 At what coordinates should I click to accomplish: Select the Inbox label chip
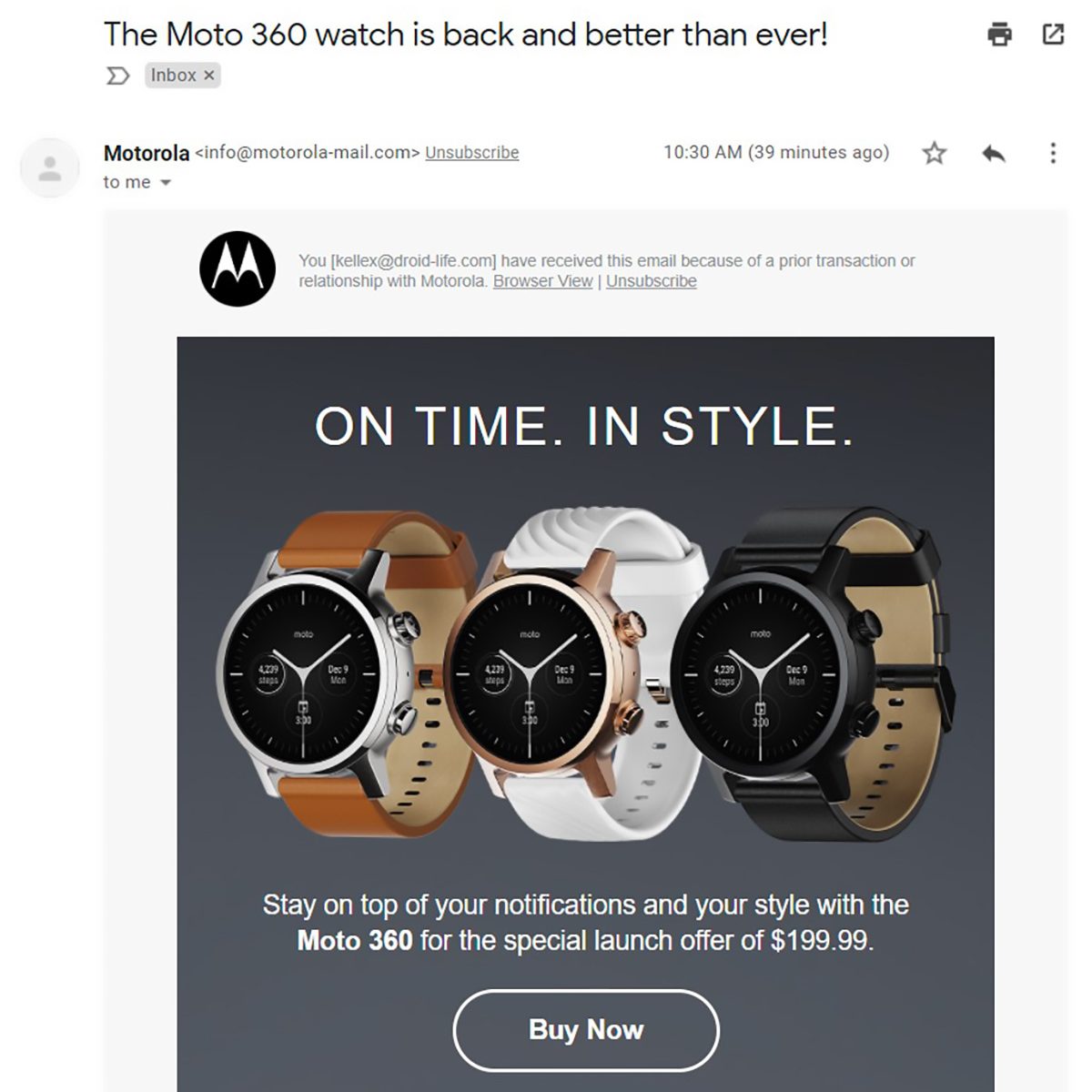[182, 76]
